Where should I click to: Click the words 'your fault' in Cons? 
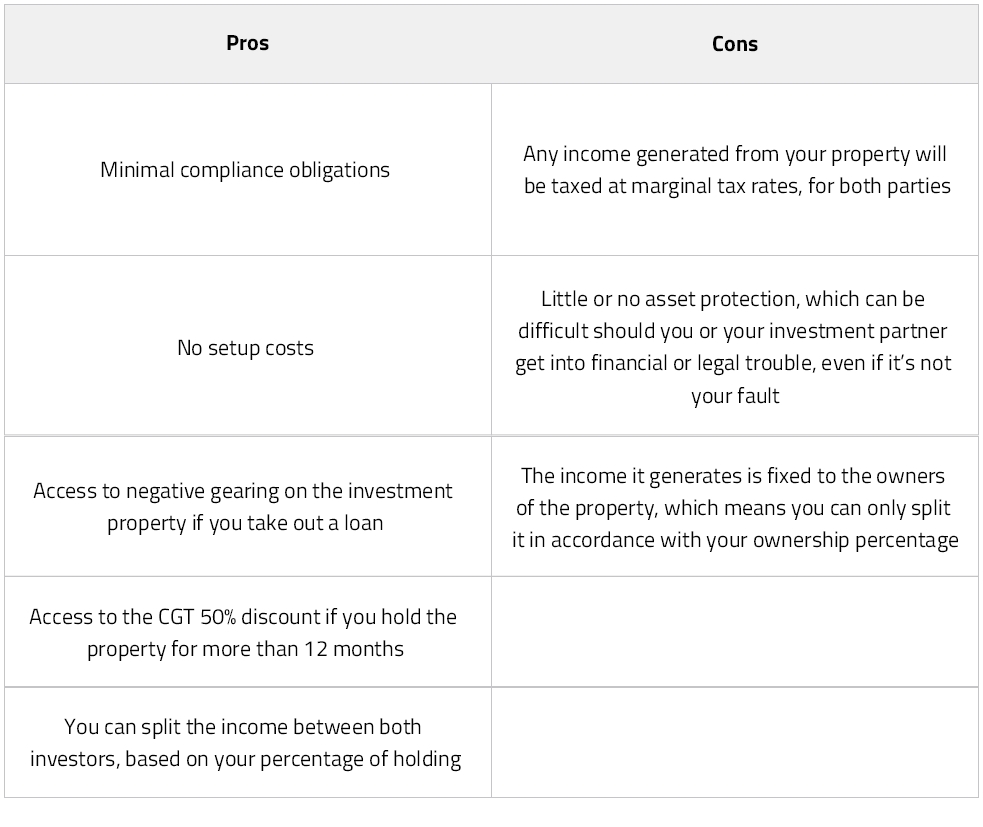[735, 396]
